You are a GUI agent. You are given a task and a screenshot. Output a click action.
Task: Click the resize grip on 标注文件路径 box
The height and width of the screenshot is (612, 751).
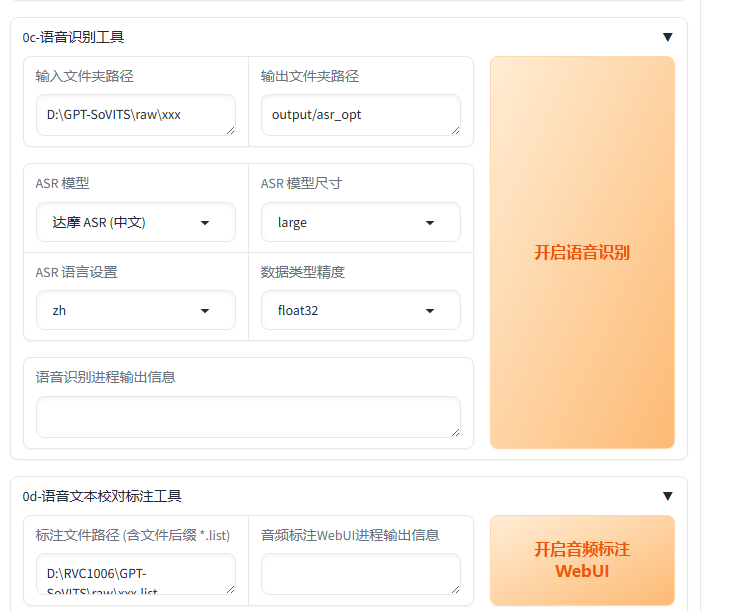click(x=230, y=589)
